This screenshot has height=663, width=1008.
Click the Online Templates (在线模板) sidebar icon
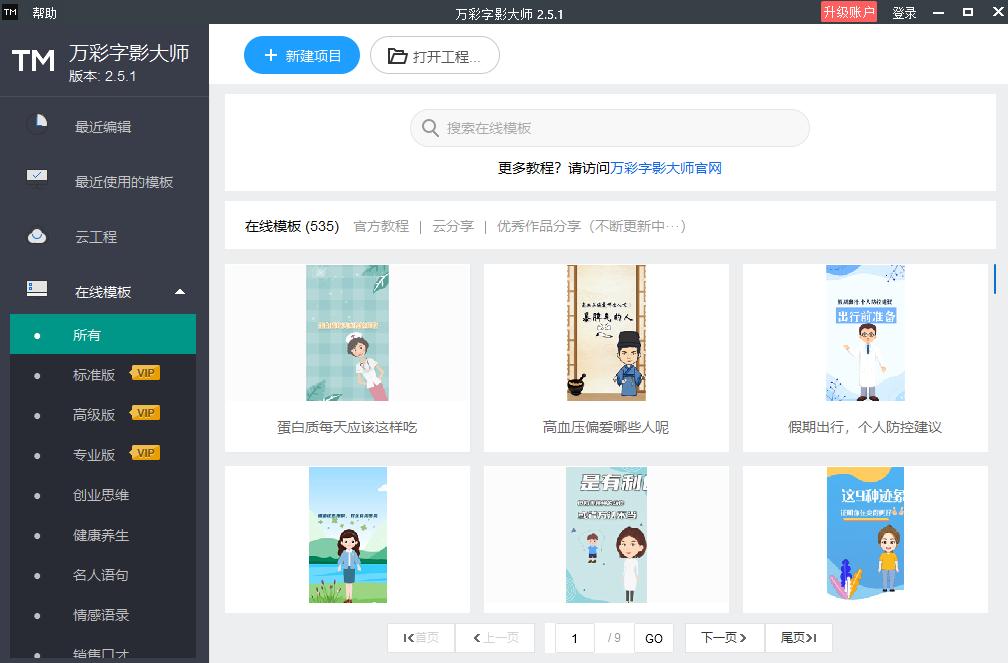(x=37, y=290)
